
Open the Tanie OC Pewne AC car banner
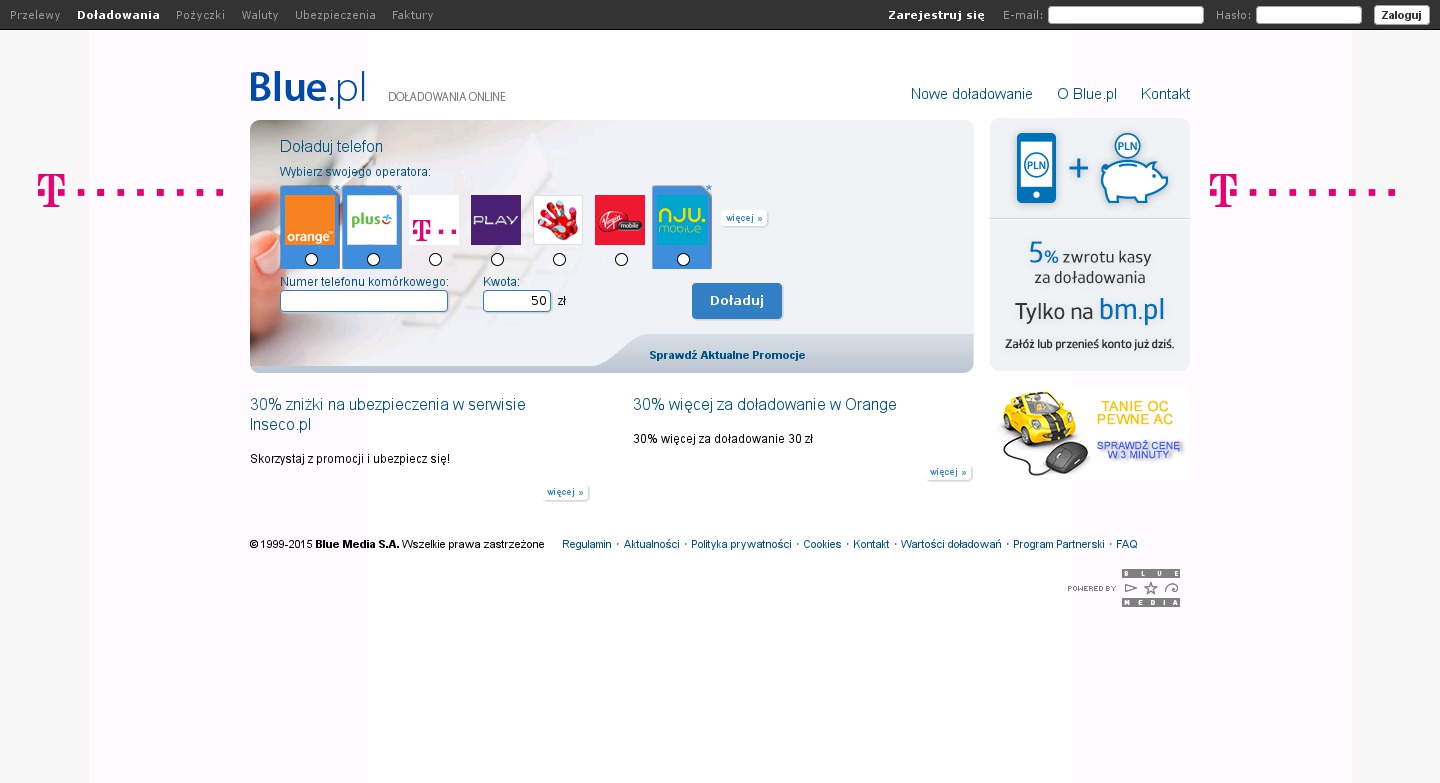(x=1090, y=435)
